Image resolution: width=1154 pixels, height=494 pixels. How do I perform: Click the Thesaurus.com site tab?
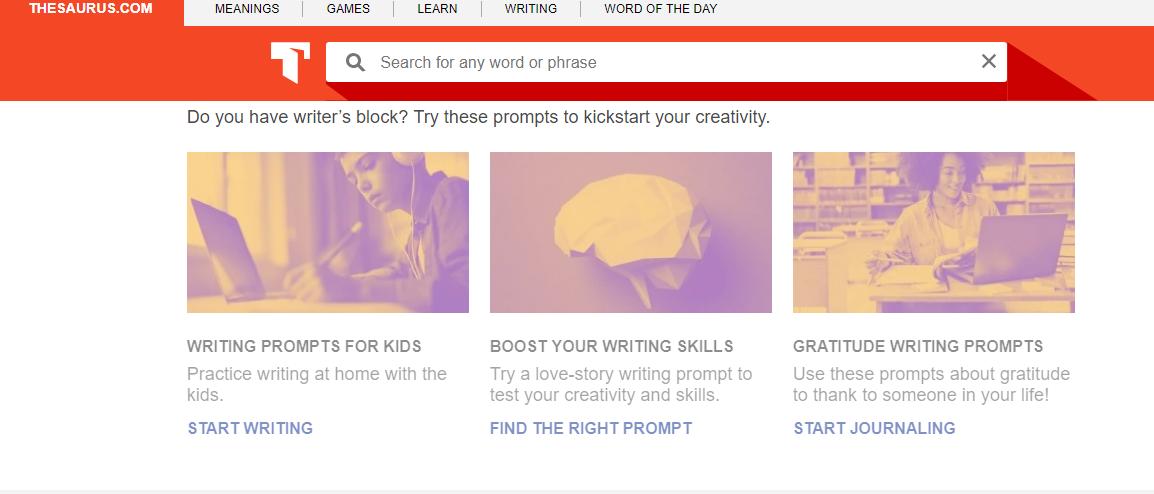(x=91, y=9)
